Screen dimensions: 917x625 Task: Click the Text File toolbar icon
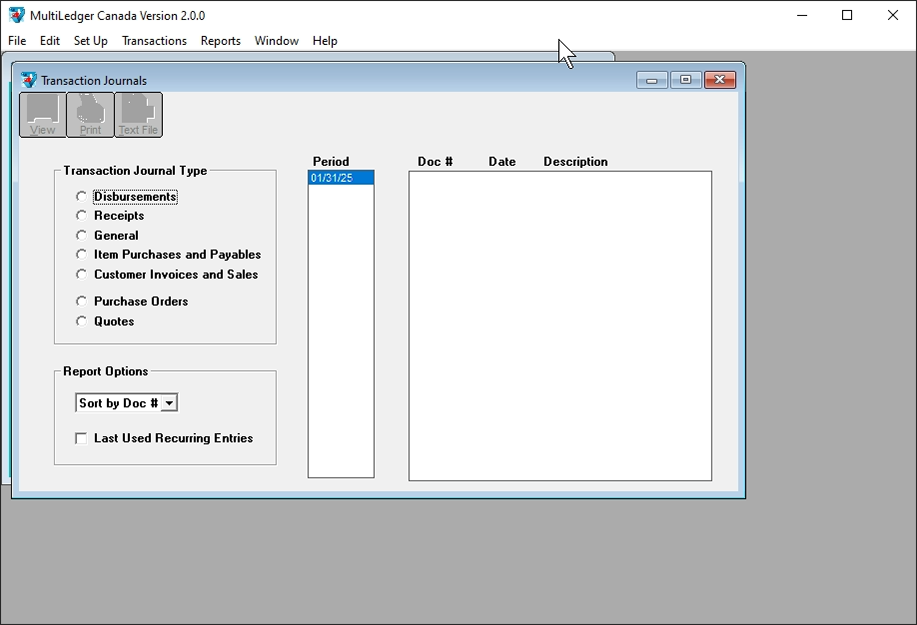(x=138, y=115)
